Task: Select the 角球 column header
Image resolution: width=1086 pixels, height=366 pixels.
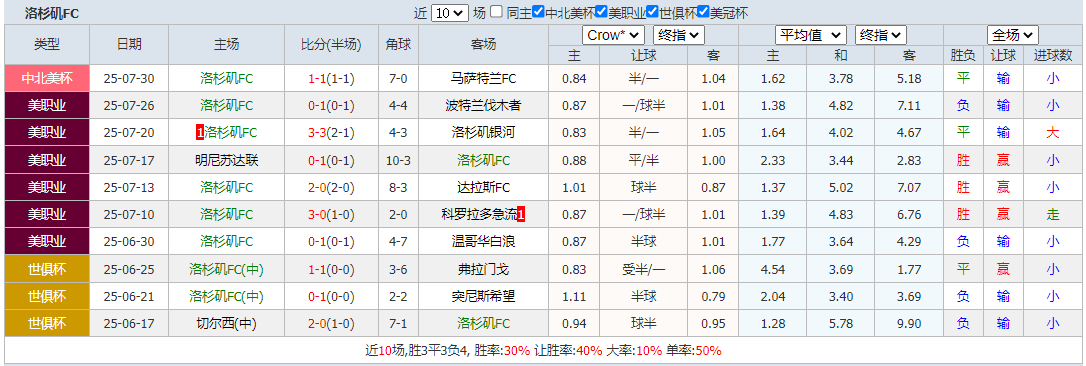Action: coord(398,44)
